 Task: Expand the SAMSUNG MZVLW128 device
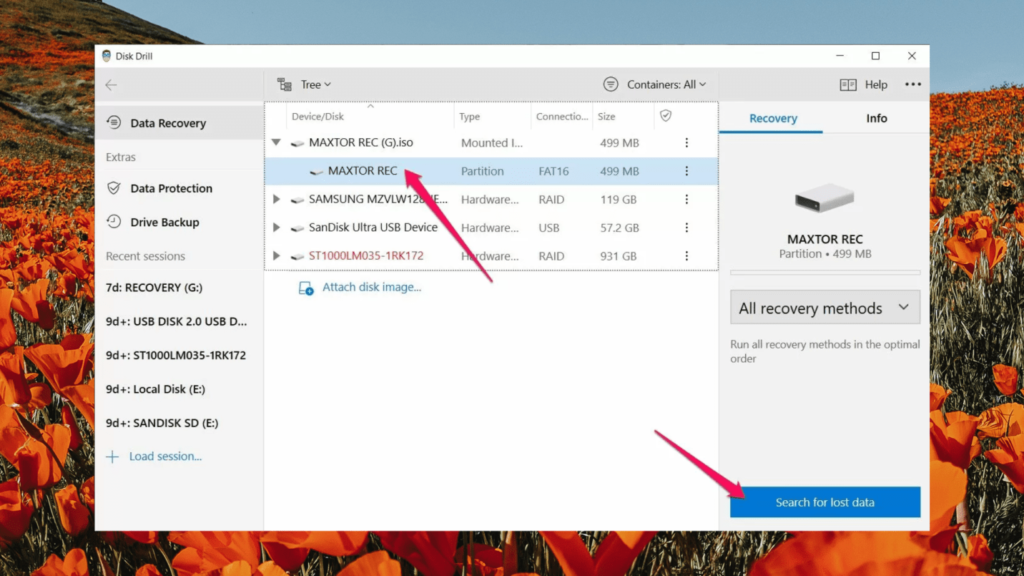point(277,199)
